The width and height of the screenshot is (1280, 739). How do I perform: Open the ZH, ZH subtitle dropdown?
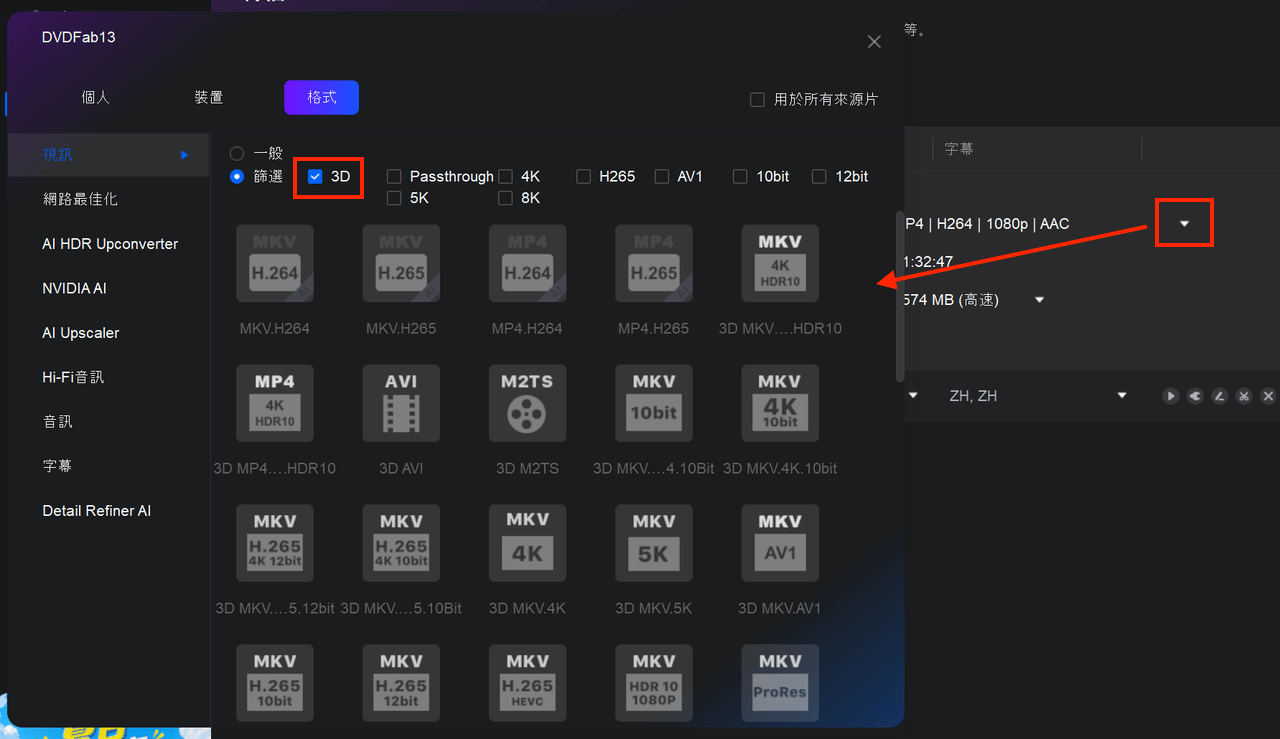[1122, 396]
